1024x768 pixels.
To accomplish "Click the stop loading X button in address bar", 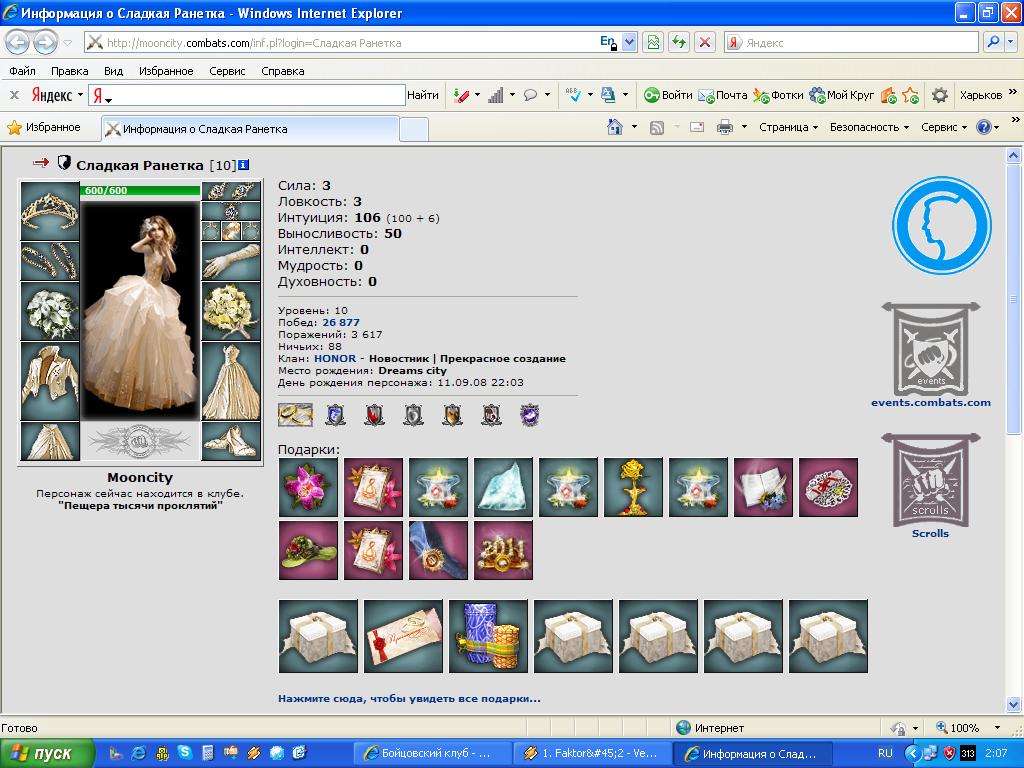I will 705,42.
